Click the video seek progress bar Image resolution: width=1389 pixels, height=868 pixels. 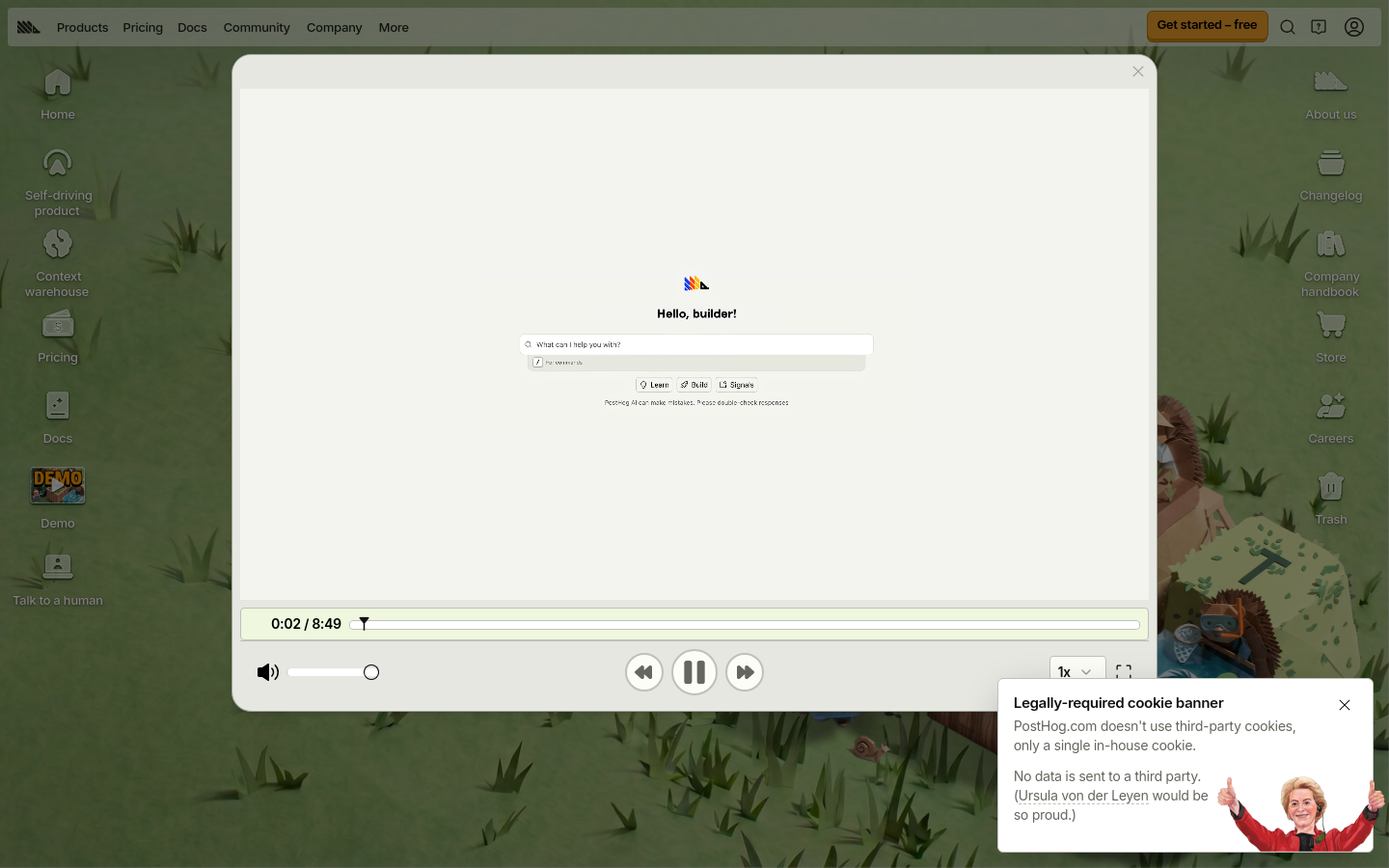745,625
